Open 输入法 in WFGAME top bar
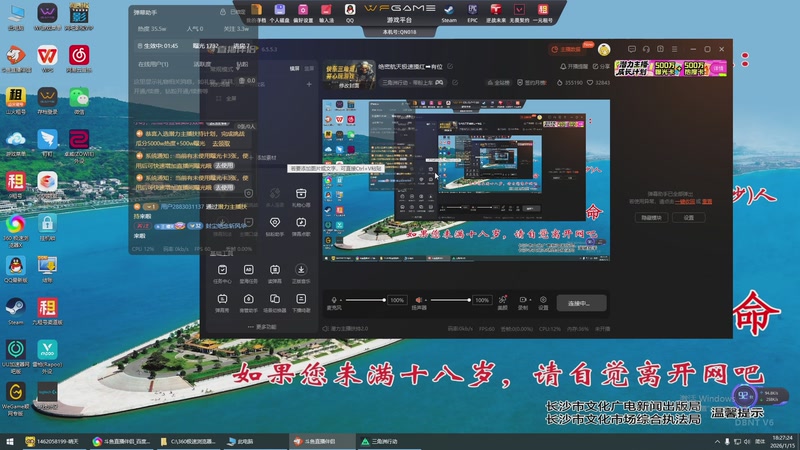The height and width of the screenshot is (450, 800). pos(326,13)
